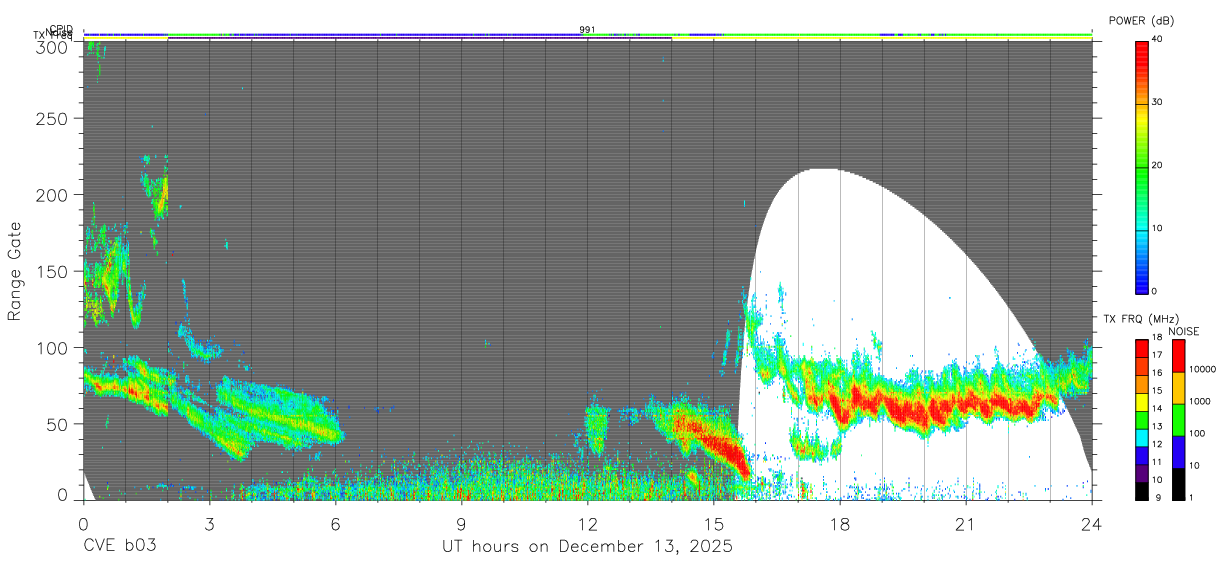Click the '12' hour tick on time axis
Image resolution: width=1228 pixels, height=567 pixels.
click(587, 523)
